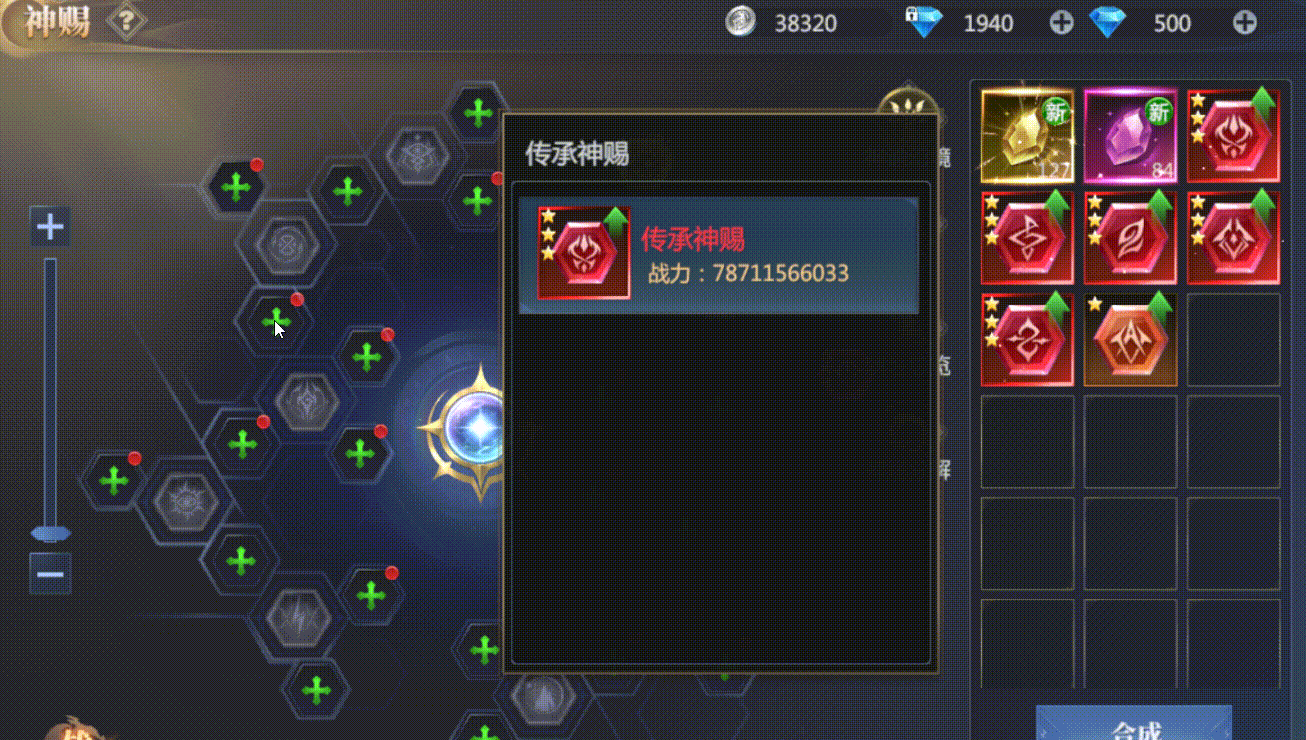Zoom out with the minus button below slider
Image resolution: width=1306 pixels, height=740 pixels.
pyautogui.click(x=49, y=574)
